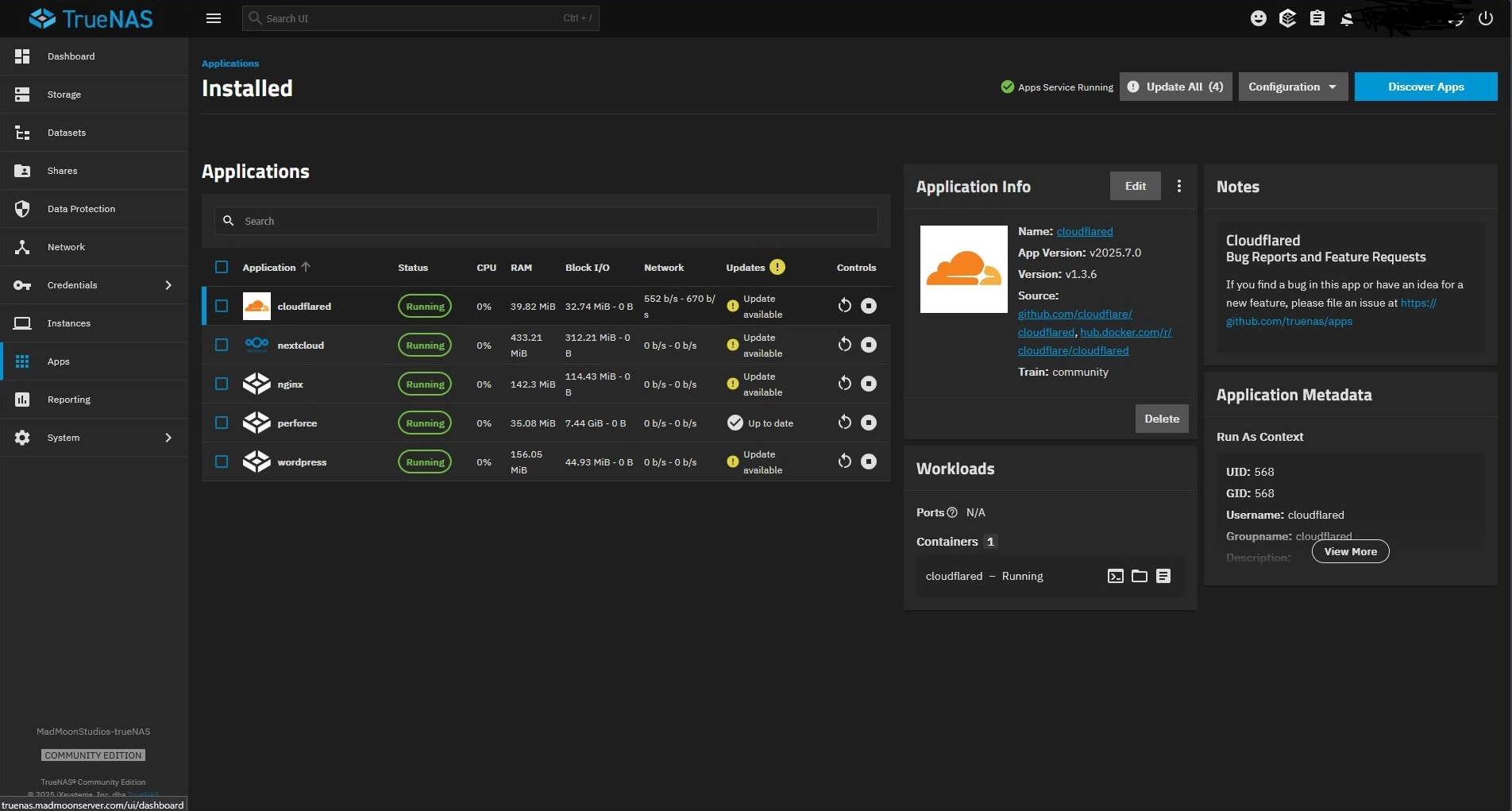This screenshot has width=1512, height=811.
Task: Stop the wordpress app
Action: pyautogui.click(x=869, y=461)
